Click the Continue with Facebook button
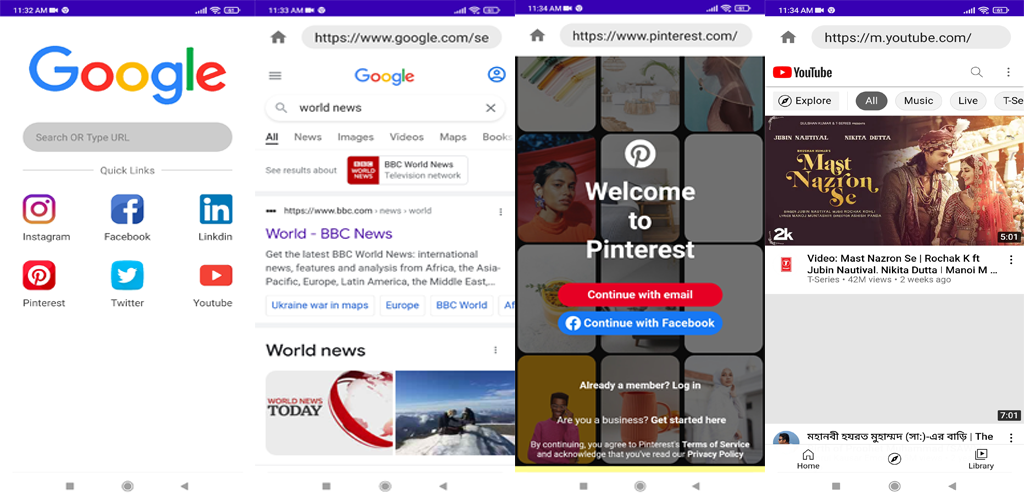Viewport: 1024px width, 500px height. [640, 323]
